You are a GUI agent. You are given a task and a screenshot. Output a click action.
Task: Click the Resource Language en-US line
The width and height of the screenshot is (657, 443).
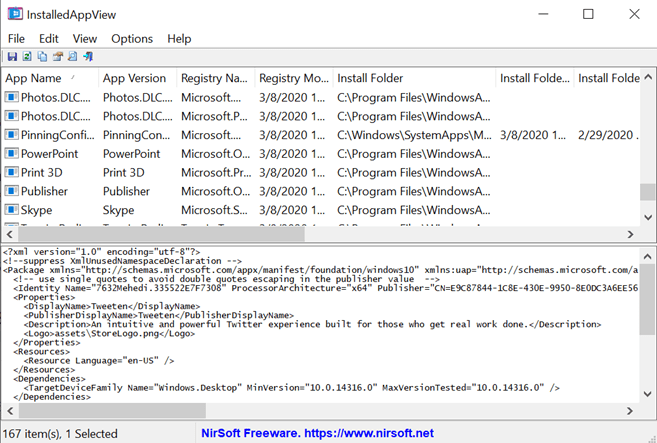(99, 361)
